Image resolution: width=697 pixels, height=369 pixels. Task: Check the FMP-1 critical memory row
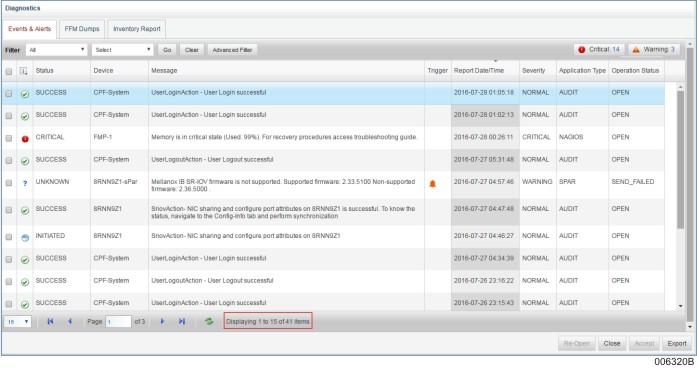click(8, 138)
